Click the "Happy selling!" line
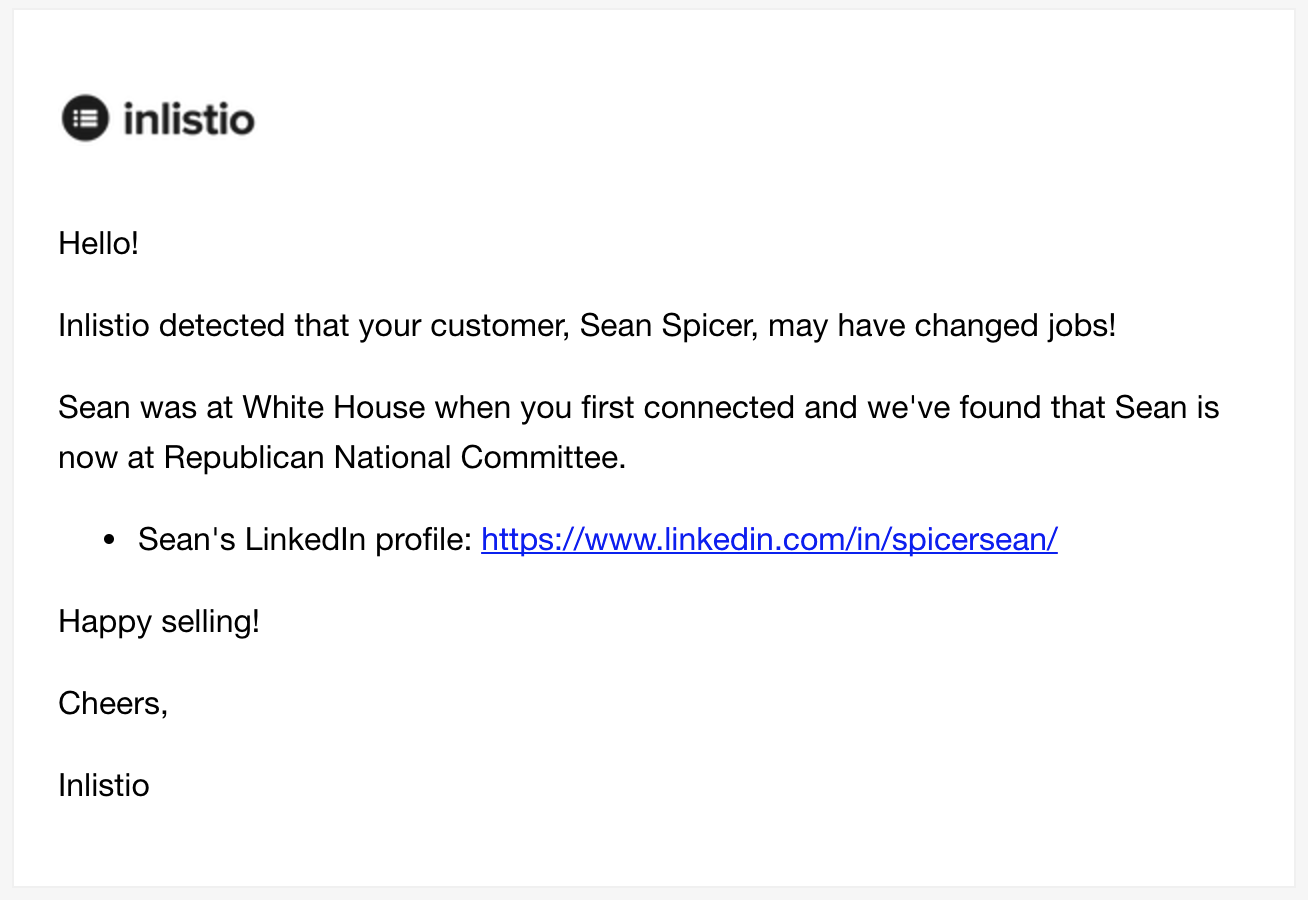The height and width of the screenshot is (900, 1308). click(159, 622)
